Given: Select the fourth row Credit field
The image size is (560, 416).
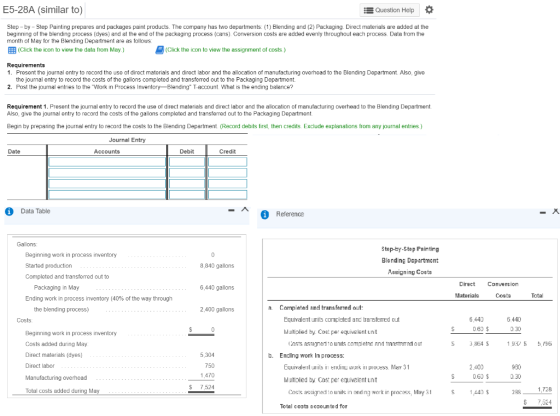Looking at the screenshot, I should tap(228, 195).
